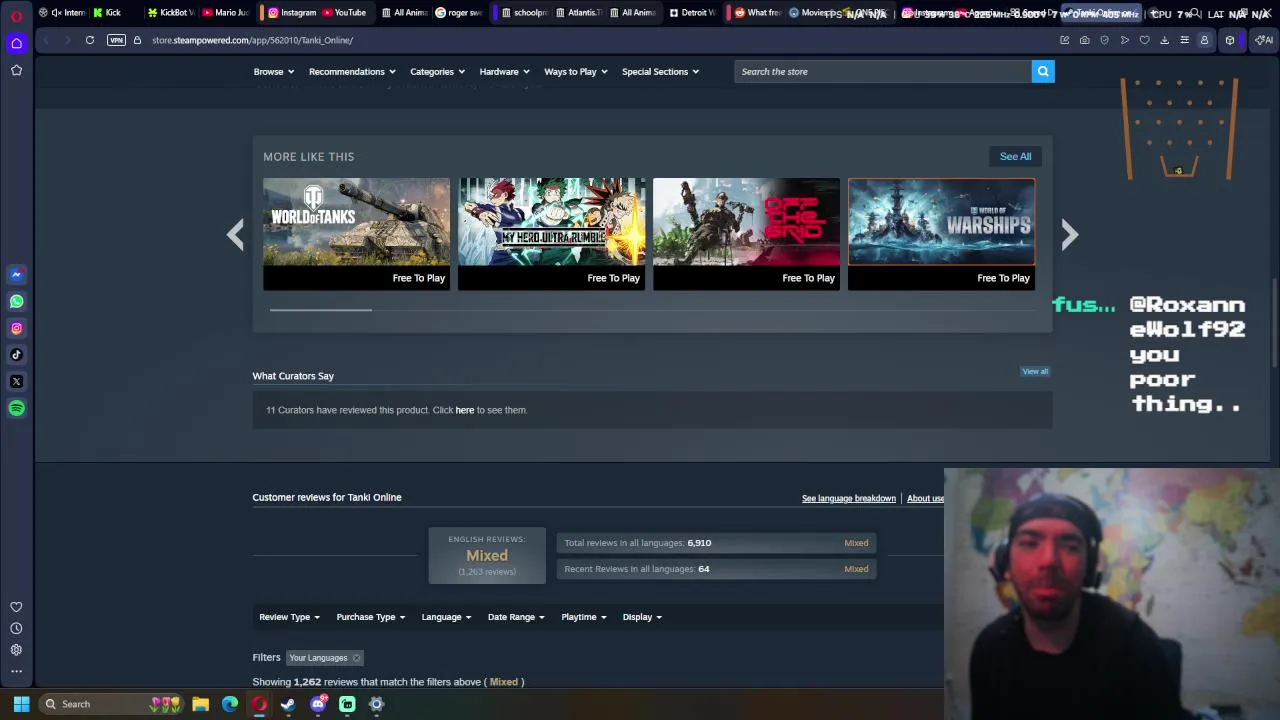Open the history clock icon in sidebar
This screenshot has width=1280, height=720.
16,628
